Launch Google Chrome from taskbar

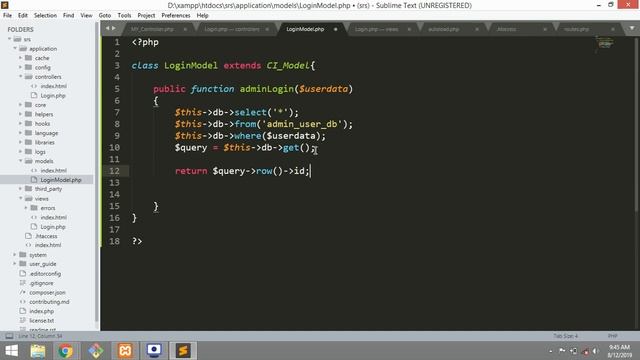pyautogui.click(x=65, y=351)
